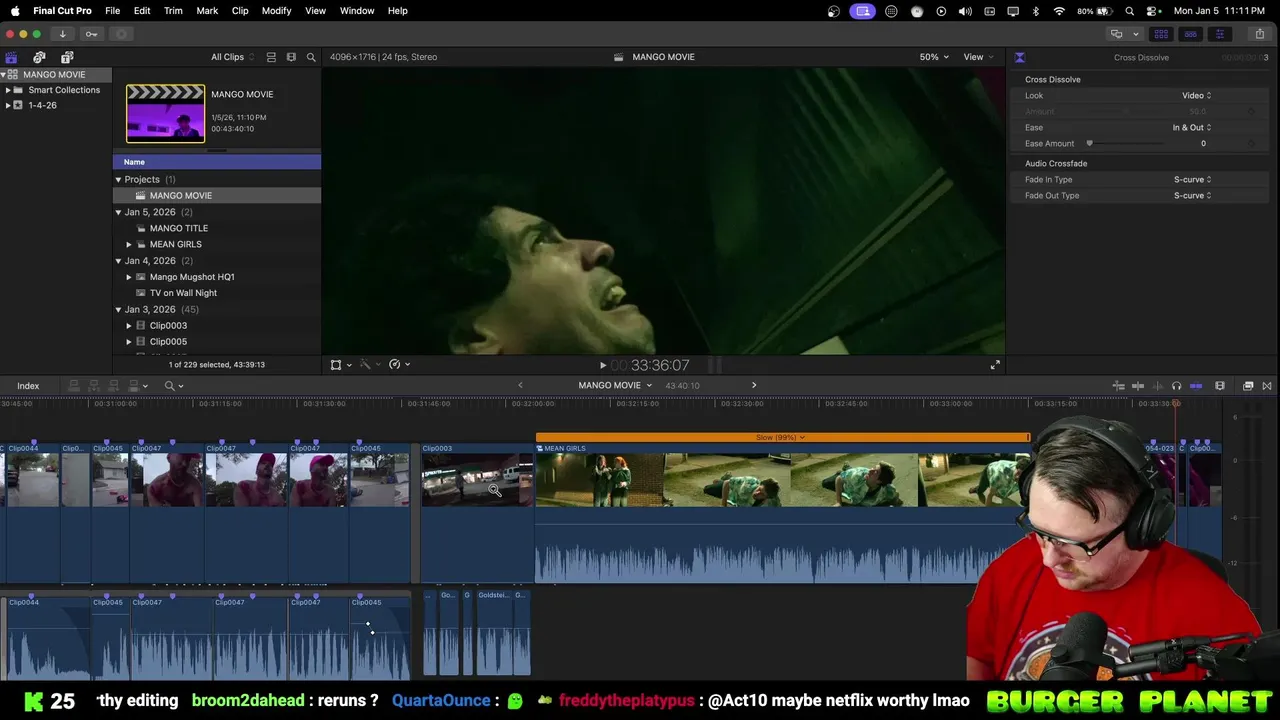This screenshot has height=720, width=1280.
Task: Open the File menu
Action: pyautogui.click(x=113, y=11)
